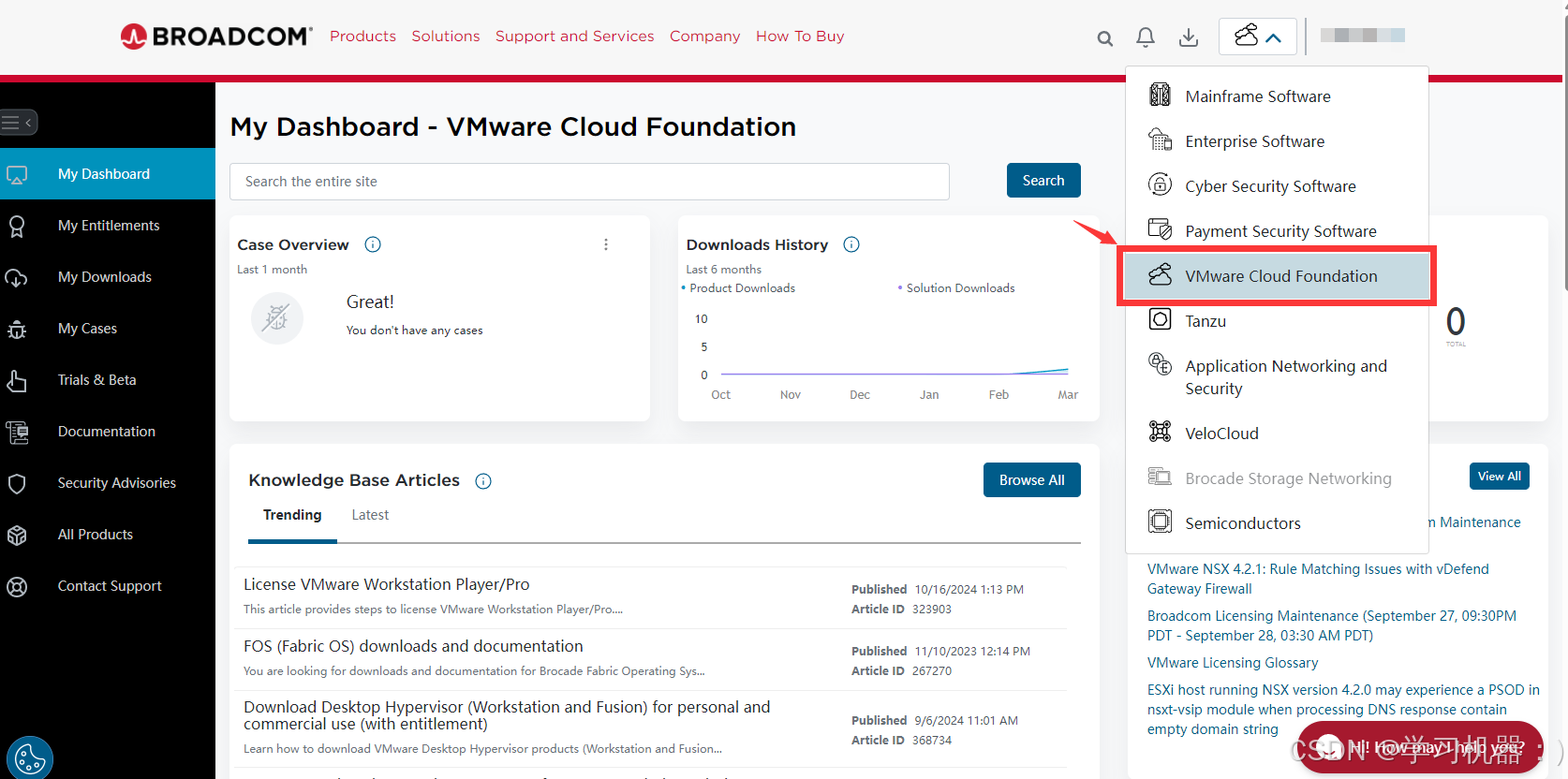The width and height of the screenshot is (1568, 779).
Task: Click the header download tray icon
Action: [1189, 37]
